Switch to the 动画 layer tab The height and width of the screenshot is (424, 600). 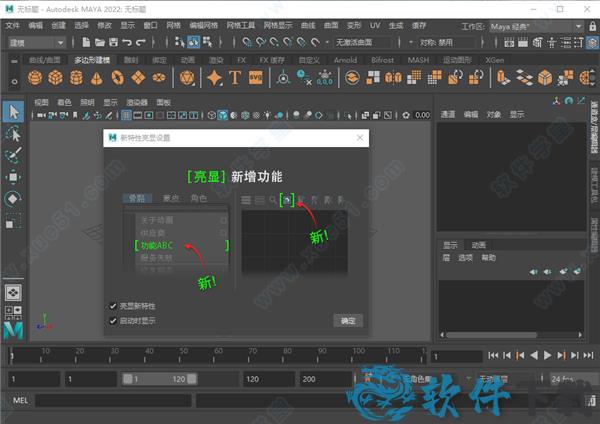tap(478, 245)
